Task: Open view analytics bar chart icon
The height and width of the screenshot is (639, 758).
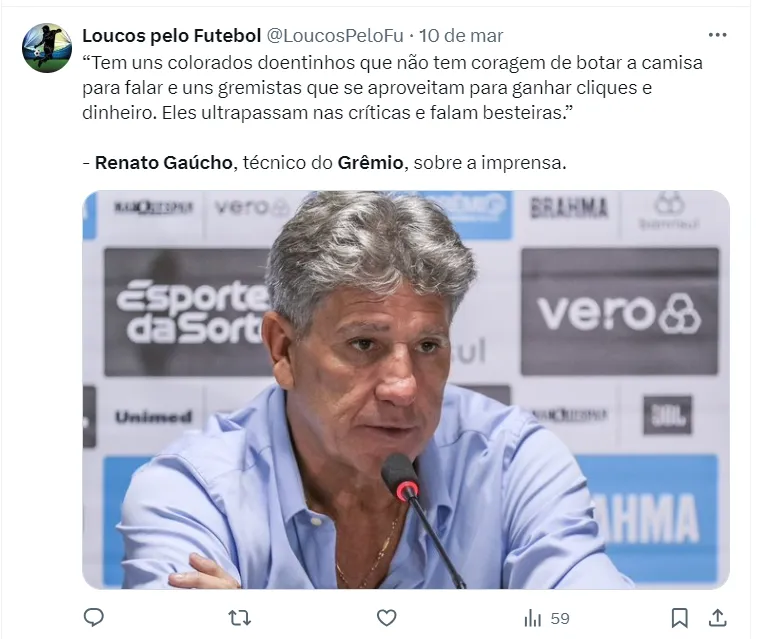Action: (x=532, y=618)
